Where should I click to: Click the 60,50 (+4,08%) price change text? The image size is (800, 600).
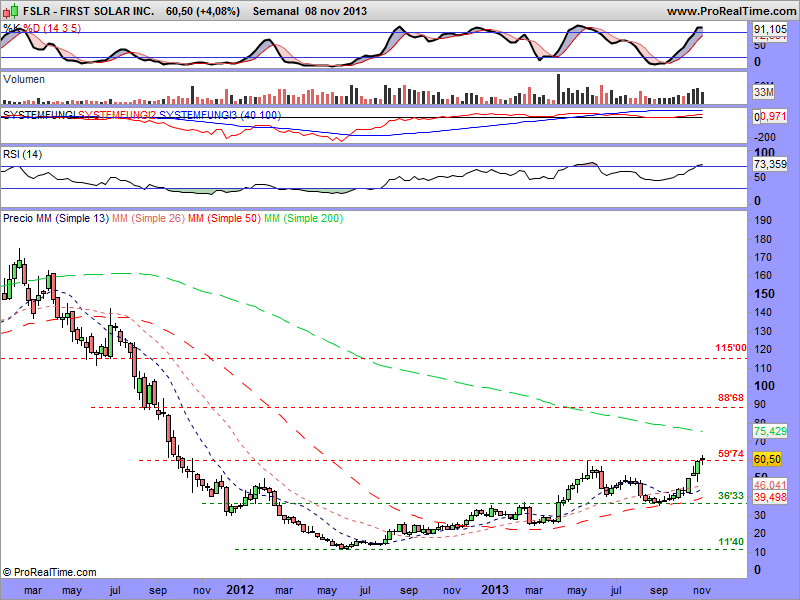[203, 11]
